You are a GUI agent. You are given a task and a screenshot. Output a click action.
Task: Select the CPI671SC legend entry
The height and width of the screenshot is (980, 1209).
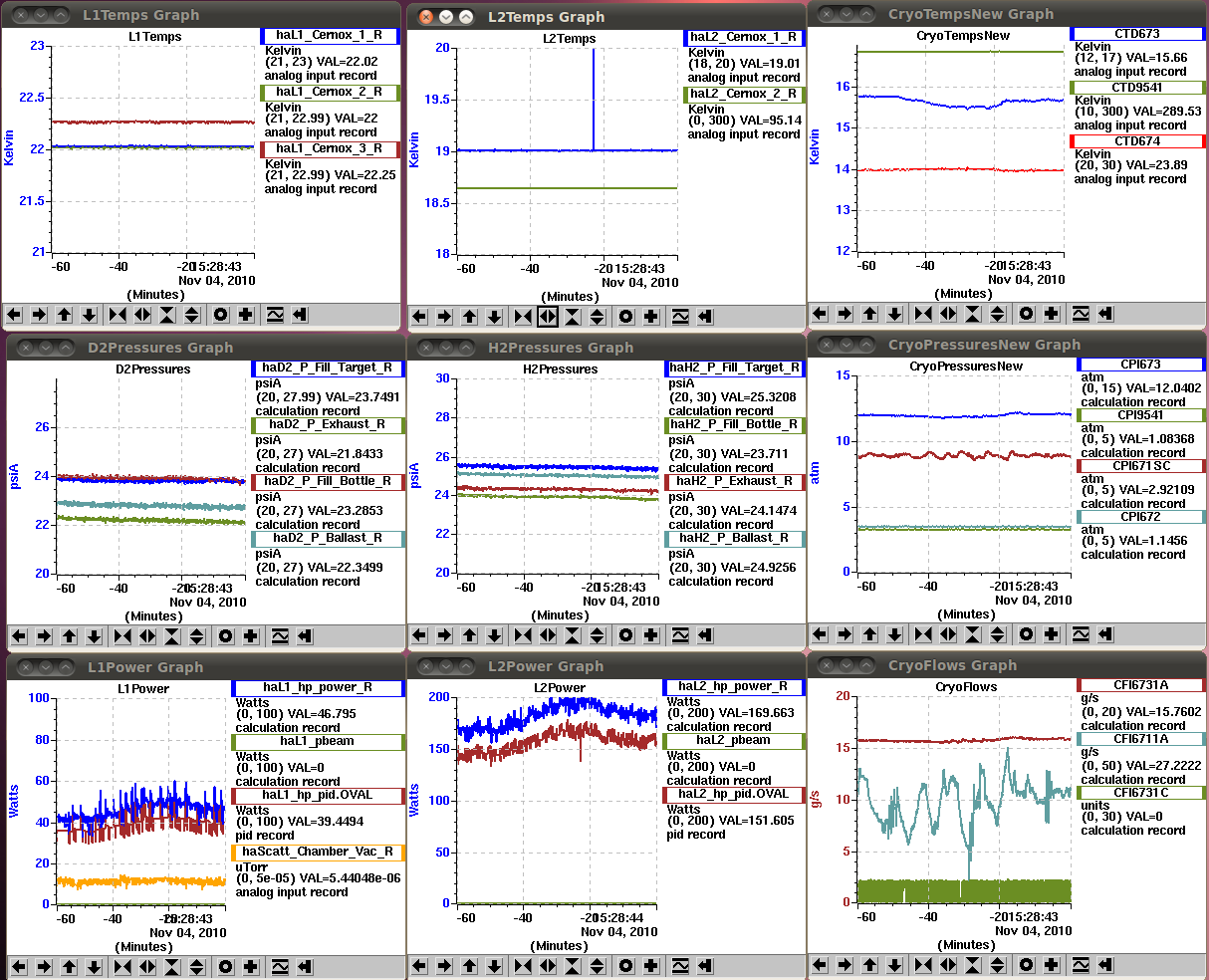[x=1141, y=466]
